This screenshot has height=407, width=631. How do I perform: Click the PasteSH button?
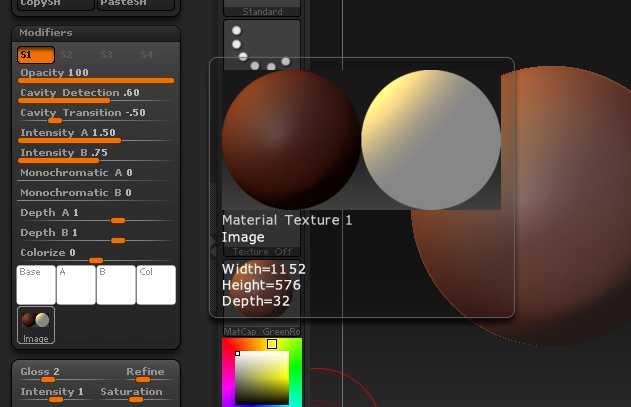[x=136, y=4]
